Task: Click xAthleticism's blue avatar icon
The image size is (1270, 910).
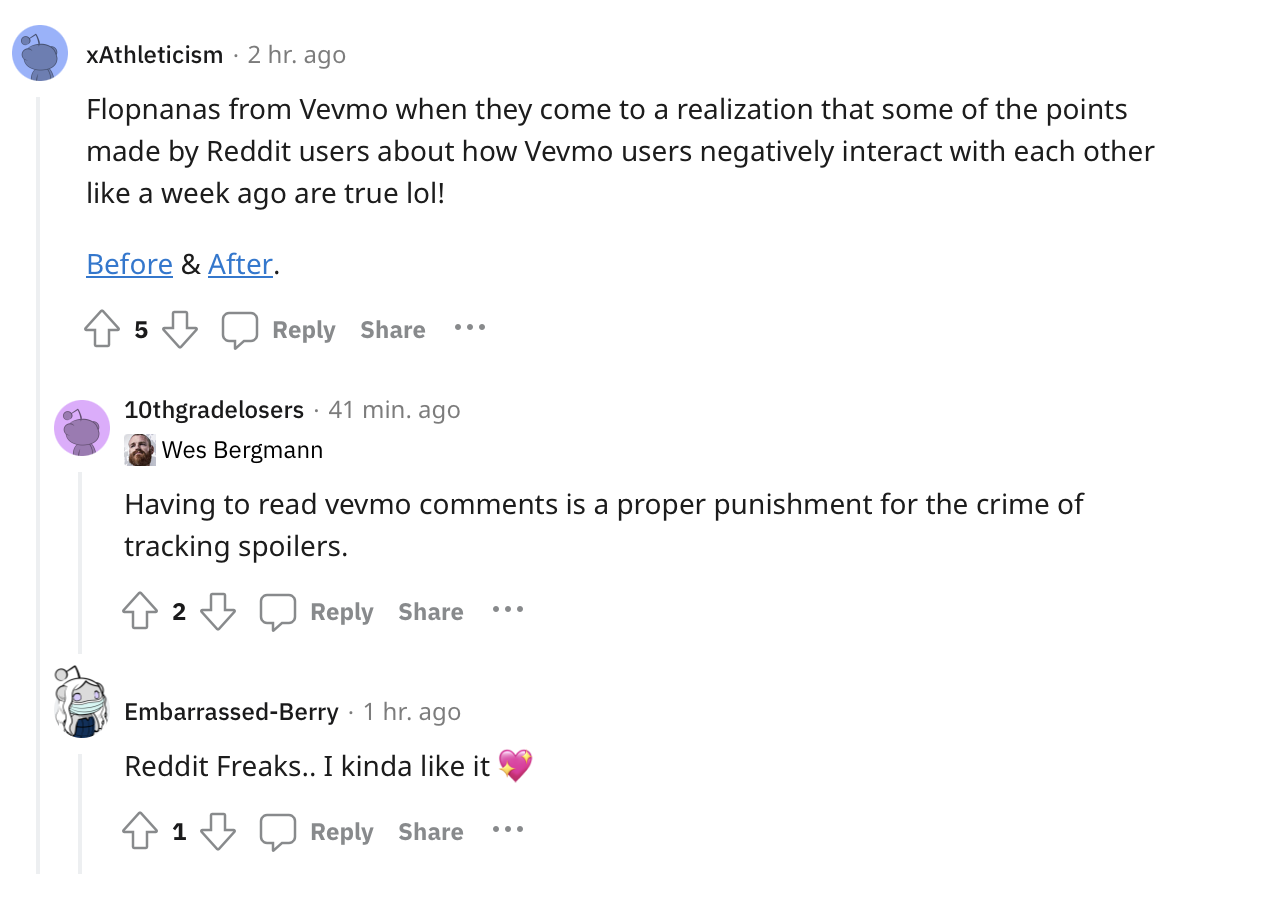Action: click(x=40, y=53)
